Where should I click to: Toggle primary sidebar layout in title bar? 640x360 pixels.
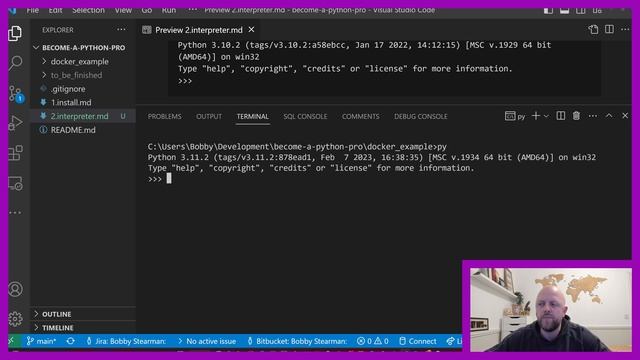[x=549, y=11]
